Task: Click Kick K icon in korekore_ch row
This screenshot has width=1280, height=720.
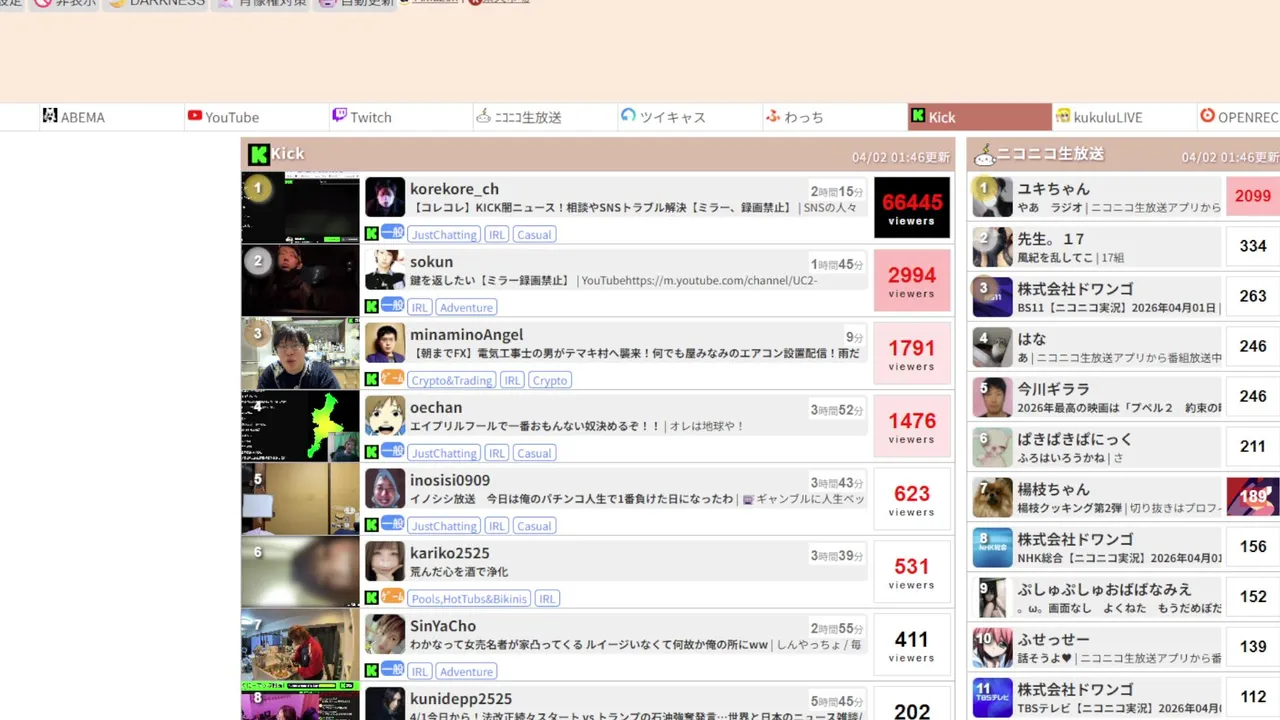Action: pyautogui.click(x=371, y=234)
